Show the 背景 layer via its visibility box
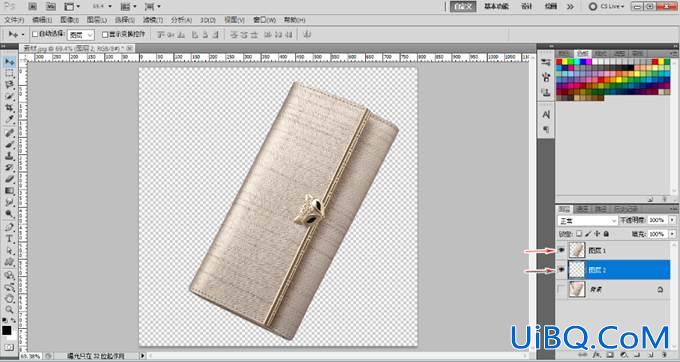This screenshot has width=680, height=362. [x=562, y=289]
